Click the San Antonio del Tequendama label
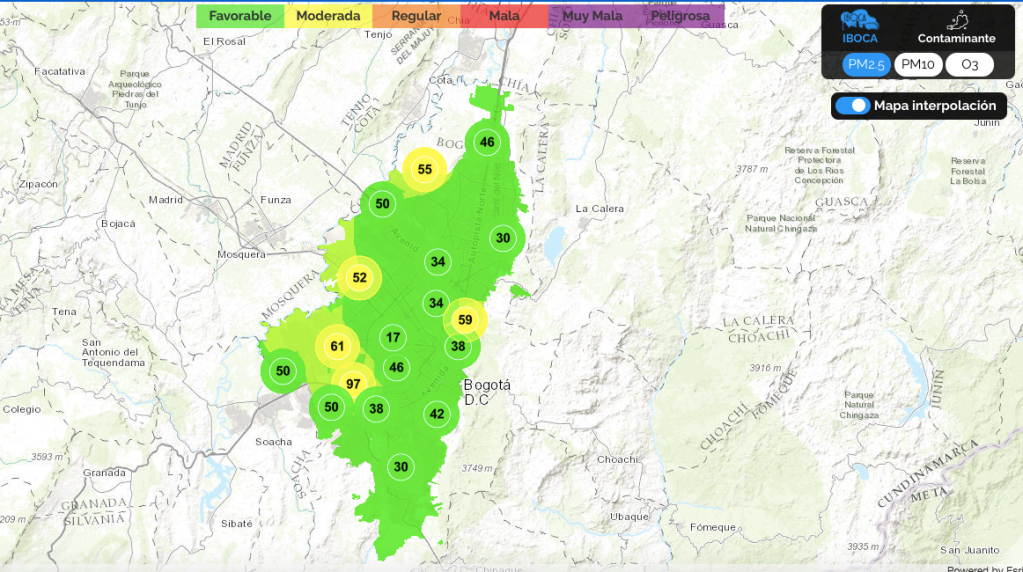The height and width of the screenshot is (572, 1023). click(x=114, y=352)
